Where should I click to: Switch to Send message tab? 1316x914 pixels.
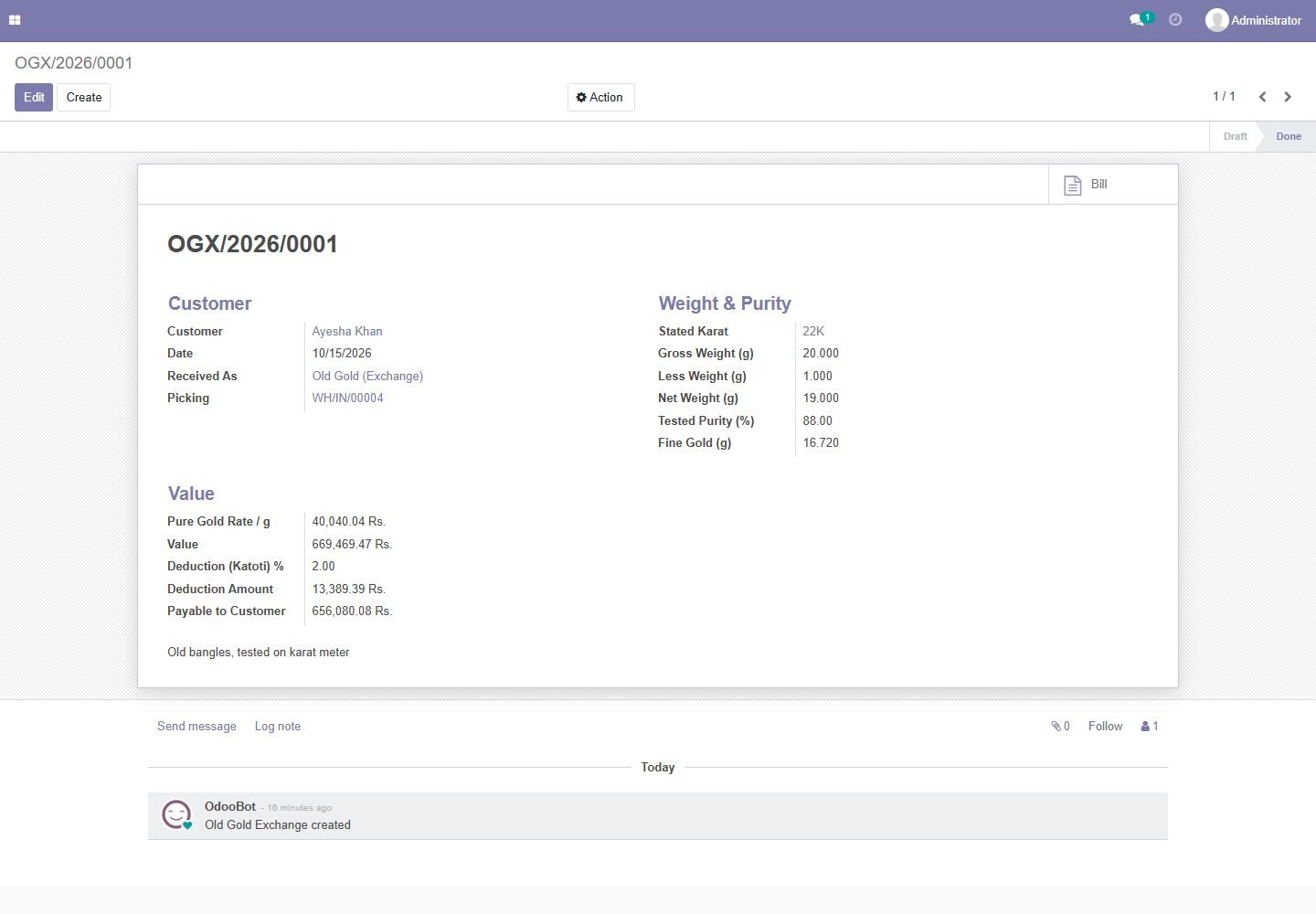[x=196, y=727]
